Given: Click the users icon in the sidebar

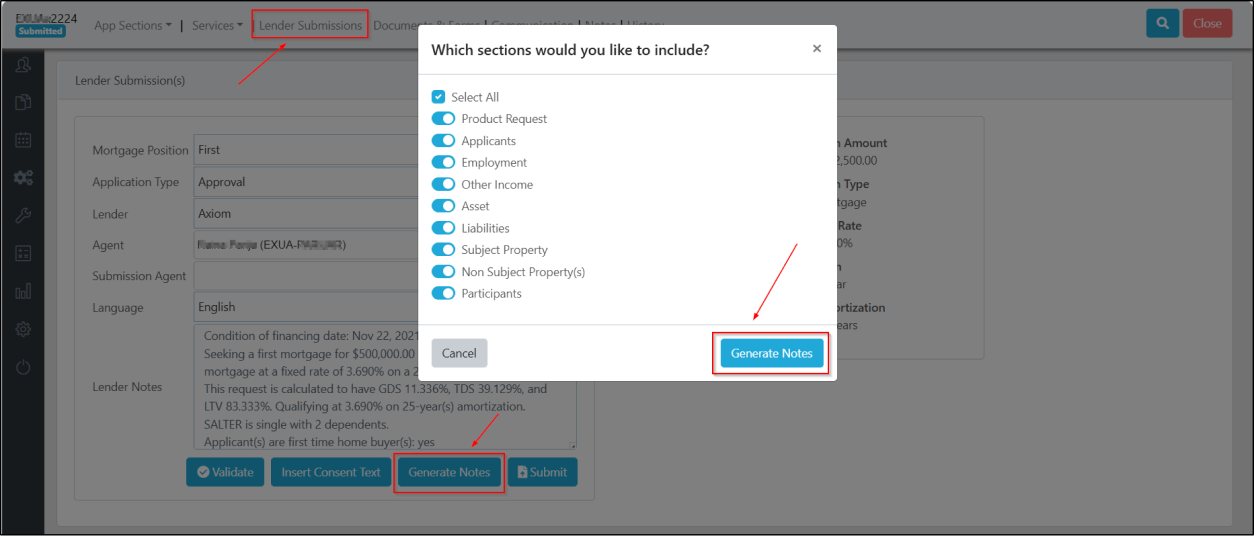Looking at the screenshot, I should [x=23, y=66].
